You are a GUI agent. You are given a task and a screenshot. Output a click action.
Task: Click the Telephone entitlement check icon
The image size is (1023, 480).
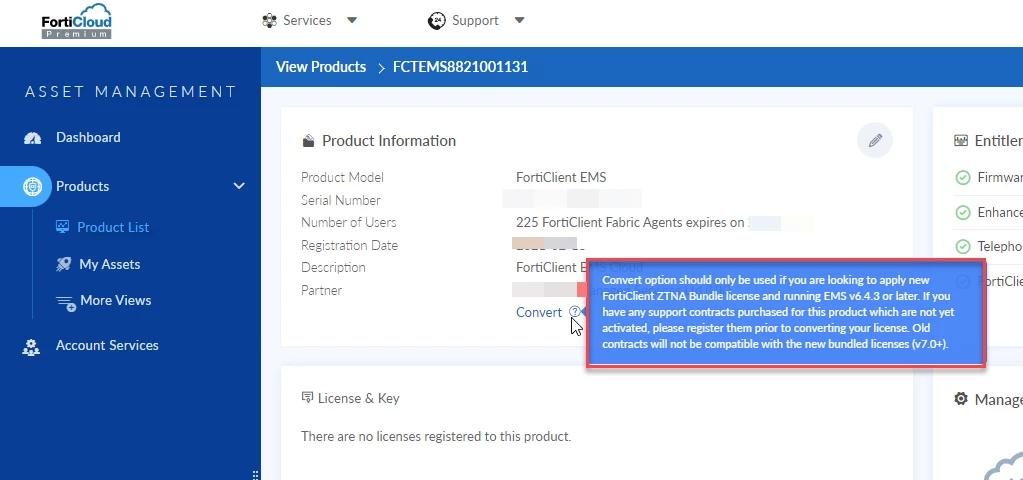(x=962, y=247)
